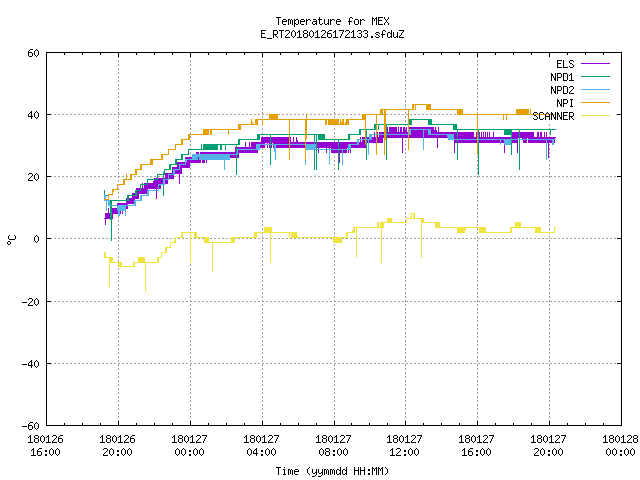Viewport: 640px width, 480px height.
Task: Click the y-axis value 0
Action: pos(36,239)
